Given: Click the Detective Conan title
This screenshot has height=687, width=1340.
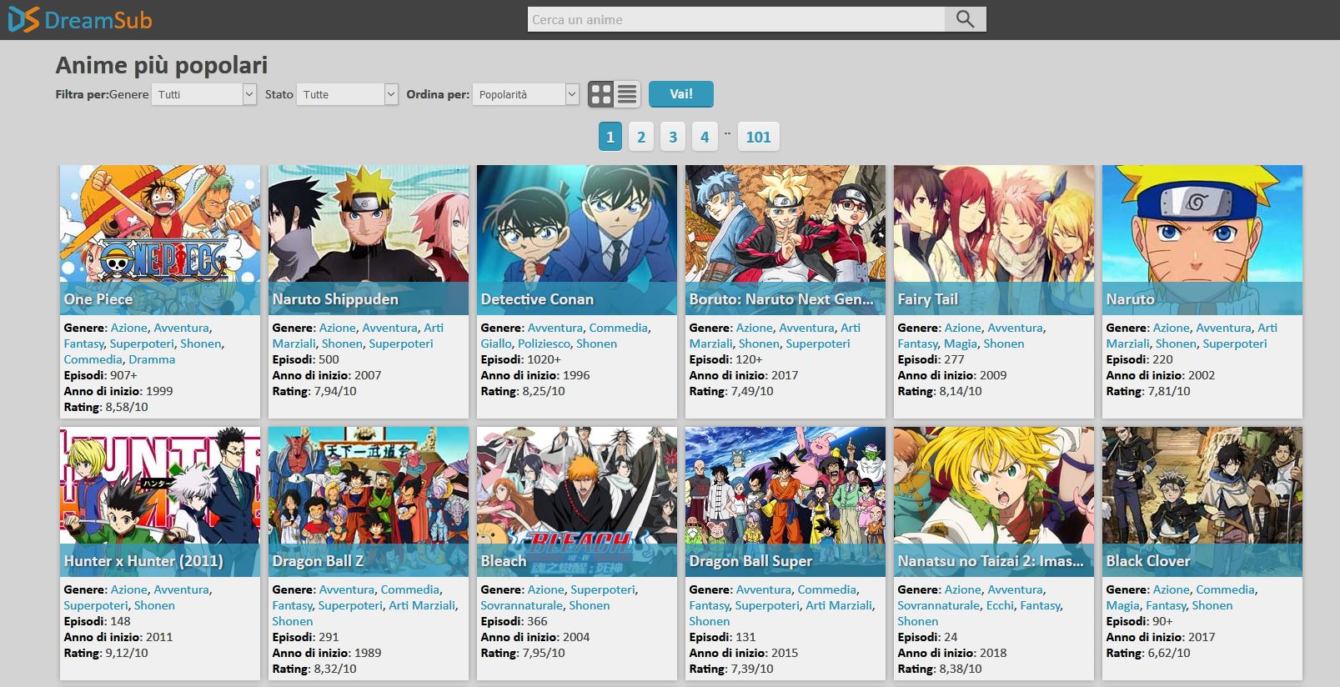Looking at the screenshot, I should 537,299.
